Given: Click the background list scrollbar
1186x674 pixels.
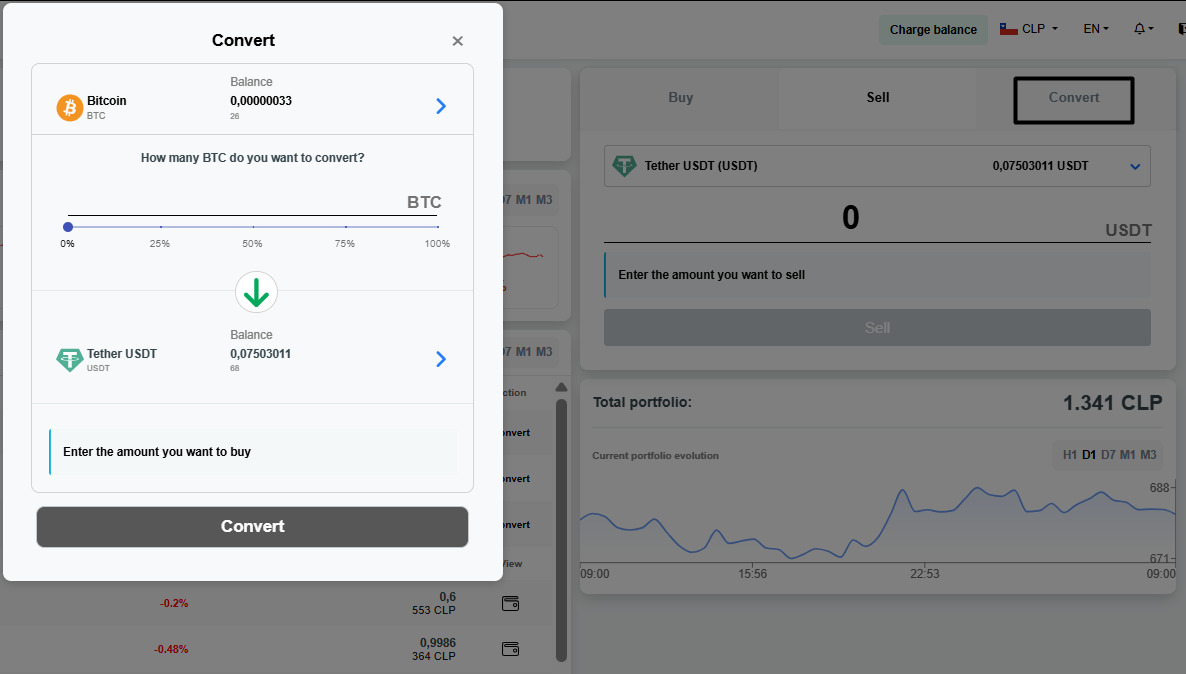Looking at the screenshot, I should tap(561, 530).
